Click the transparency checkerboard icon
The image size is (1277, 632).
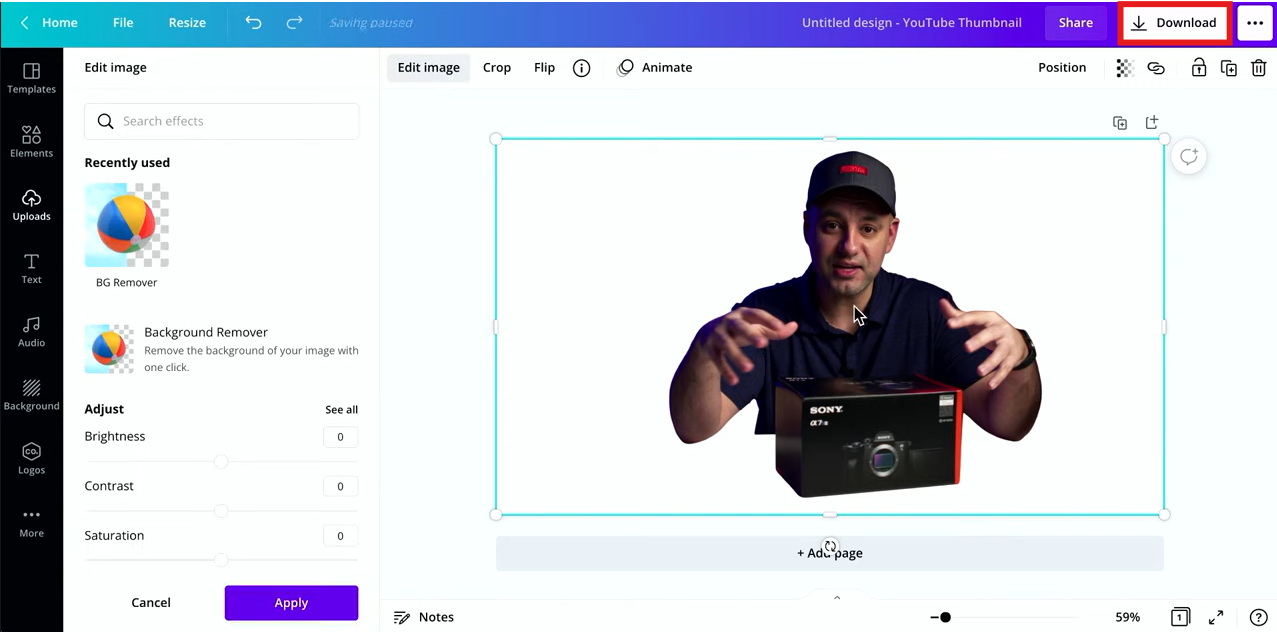tap(1125, 68)
